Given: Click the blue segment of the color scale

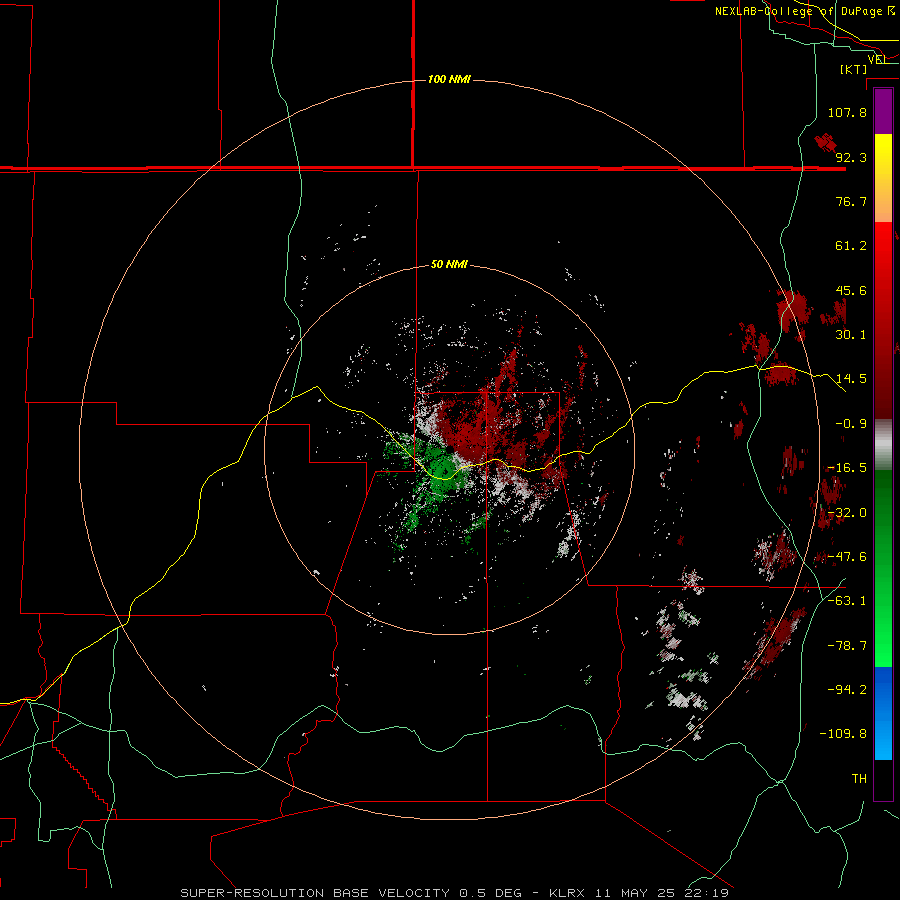Looking at the screenshot, I should pyautogui.click(x=883, y=713).
